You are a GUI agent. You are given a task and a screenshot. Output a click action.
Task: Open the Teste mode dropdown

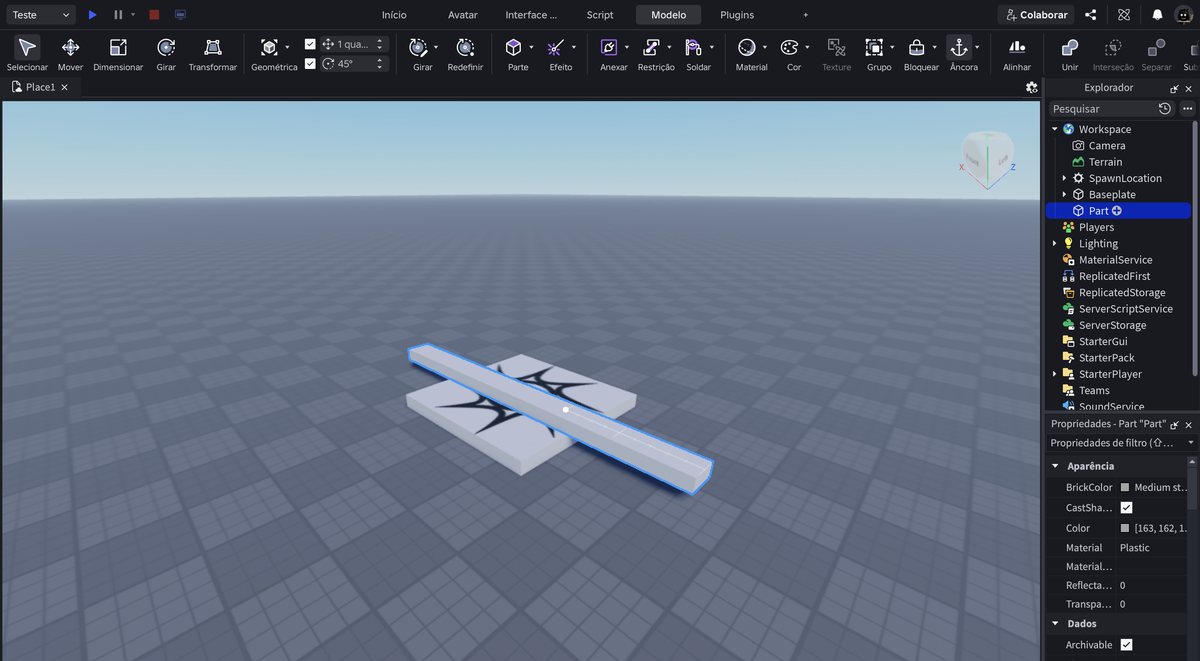click(x=40, y=15)
